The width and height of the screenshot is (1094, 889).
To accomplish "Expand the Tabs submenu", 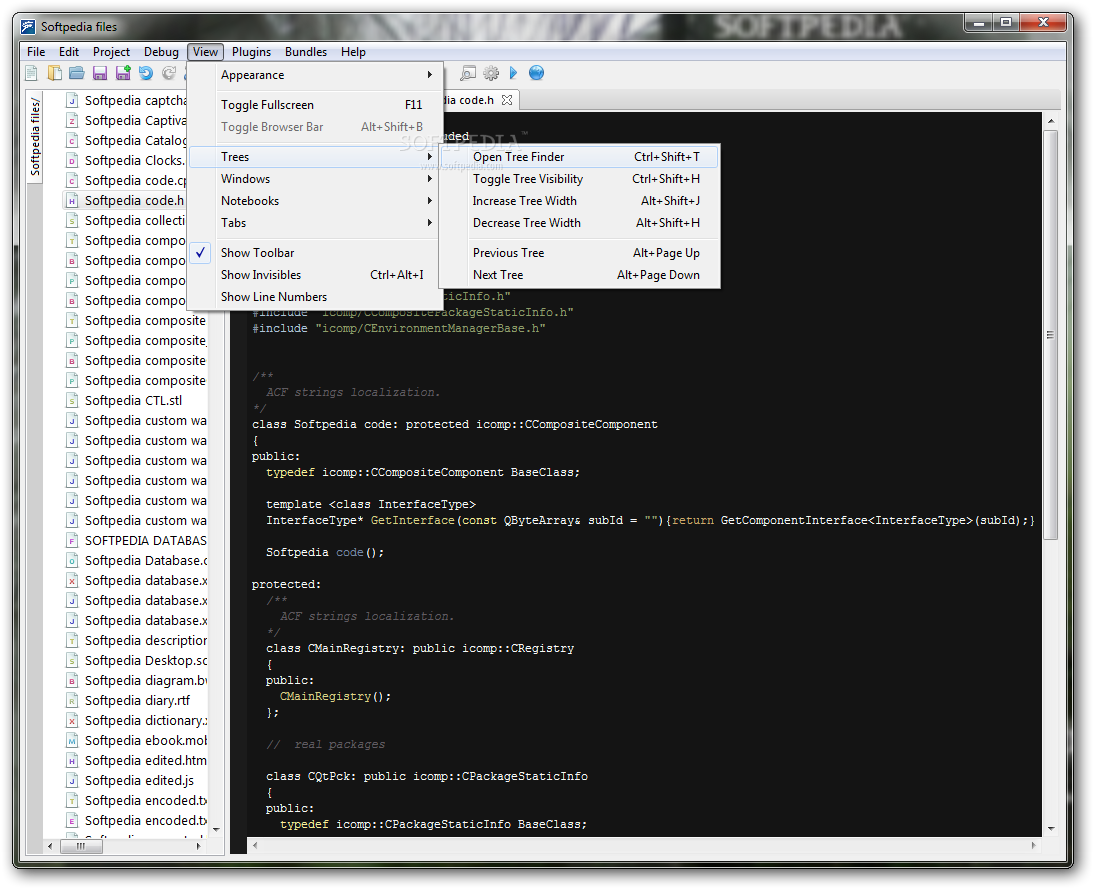I will coord(314,223).
